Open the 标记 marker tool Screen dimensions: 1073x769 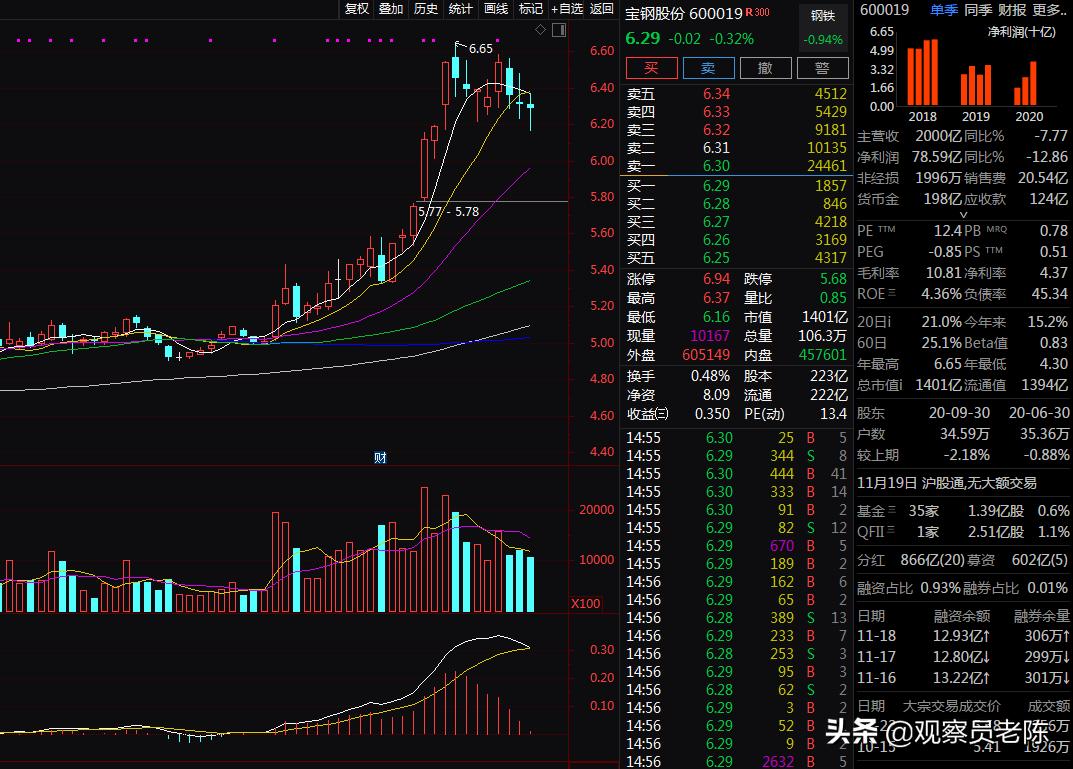[x=531, y=8]
